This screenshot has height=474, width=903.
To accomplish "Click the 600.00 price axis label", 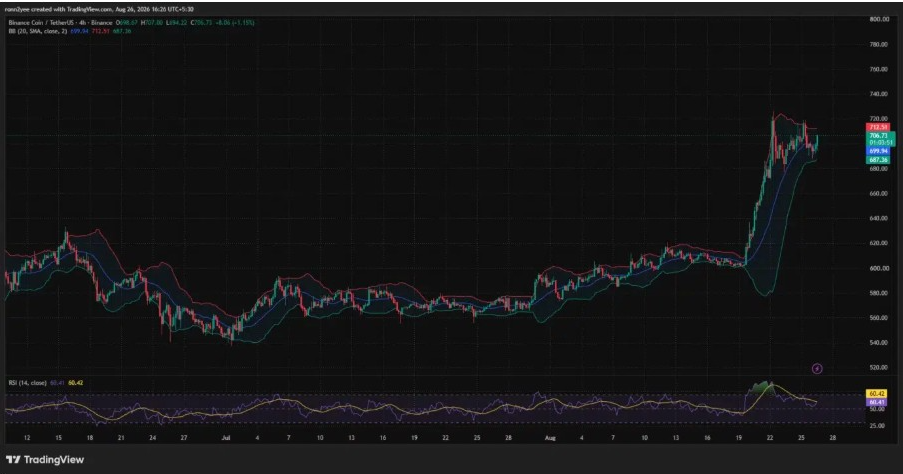I will click(879, 268).
